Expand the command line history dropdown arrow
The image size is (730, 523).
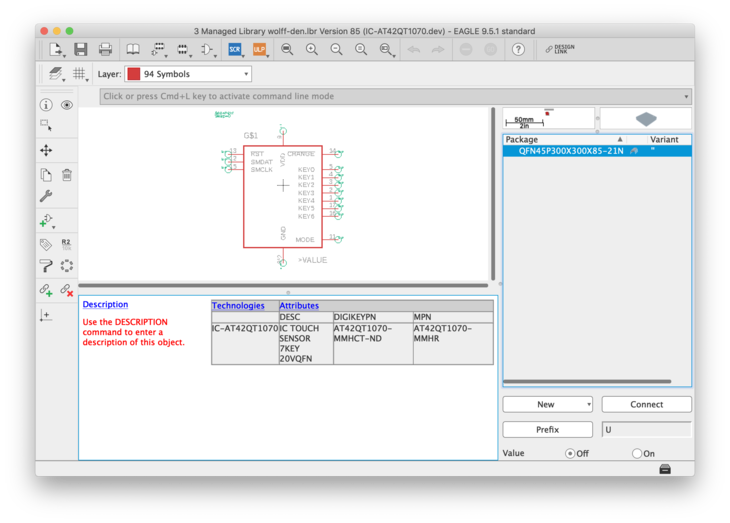(686, 97)
